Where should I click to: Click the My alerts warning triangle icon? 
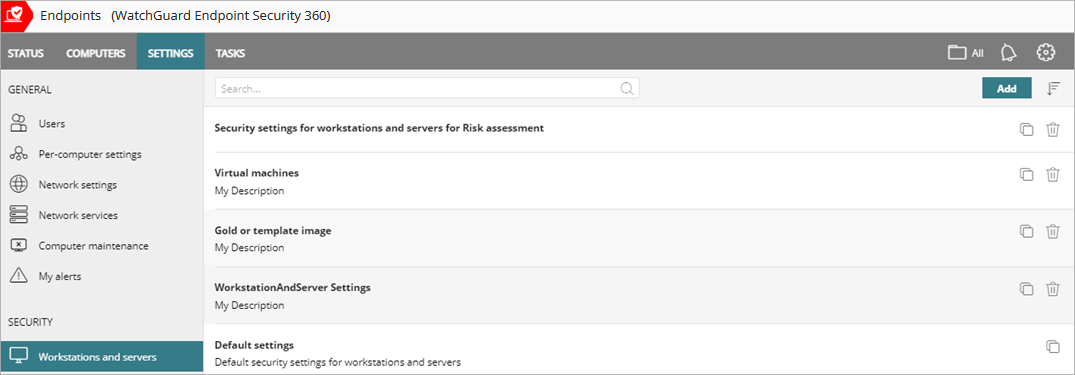click(19, 276)
